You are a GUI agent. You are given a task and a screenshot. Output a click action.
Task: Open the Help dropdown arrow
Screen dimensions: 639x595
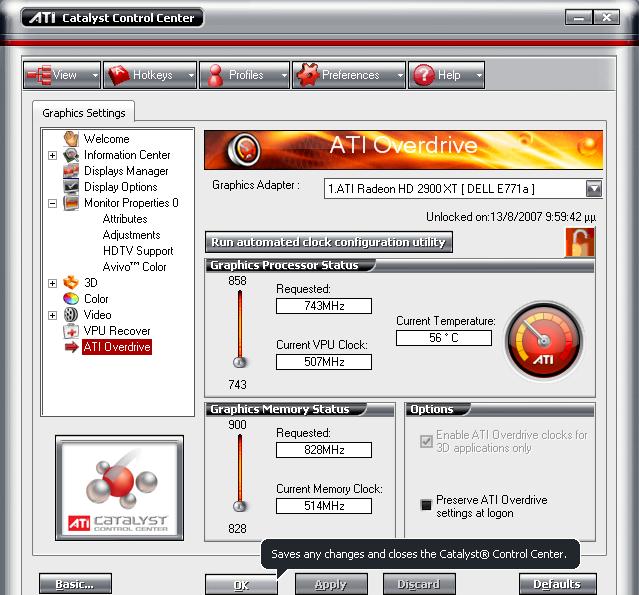(x=479, y=75)
